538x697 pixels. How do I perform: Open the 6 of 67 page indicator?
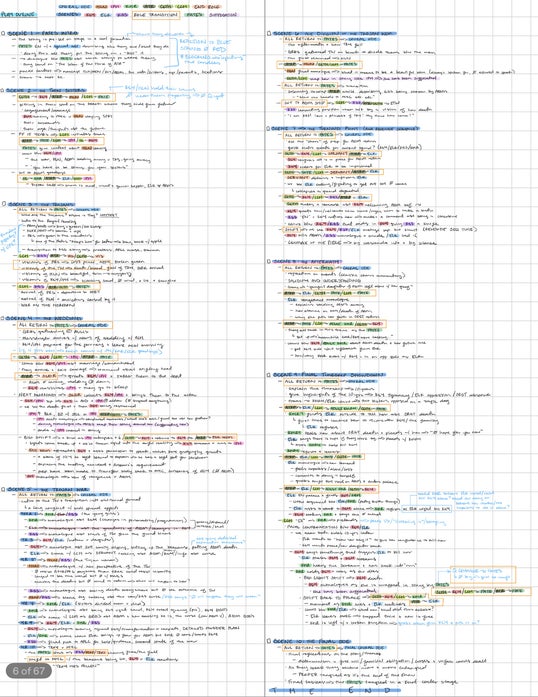29,671
